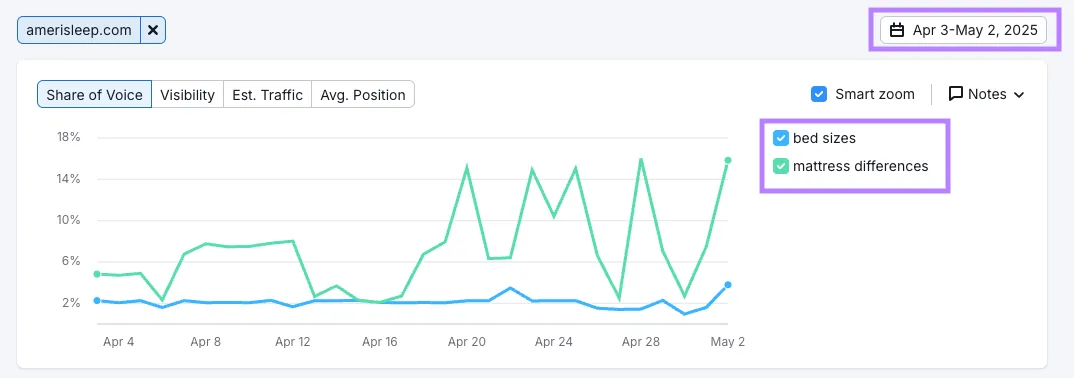Click the green line peak at Apr 20
Screen dimensions: 1074x378
pyautogui.click(x=466, y=166)
